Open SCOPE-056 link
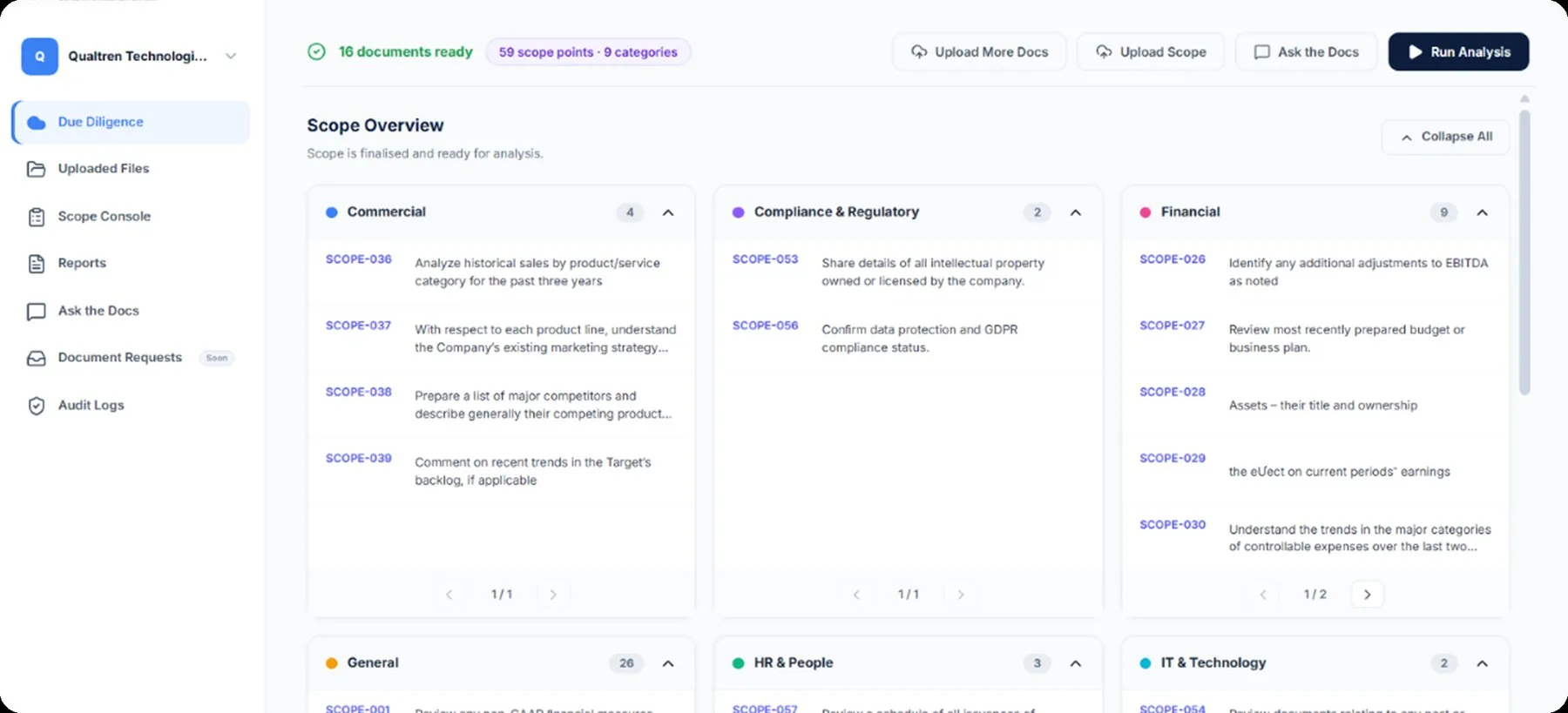1568x713 pixels. (x=766, y=326)
